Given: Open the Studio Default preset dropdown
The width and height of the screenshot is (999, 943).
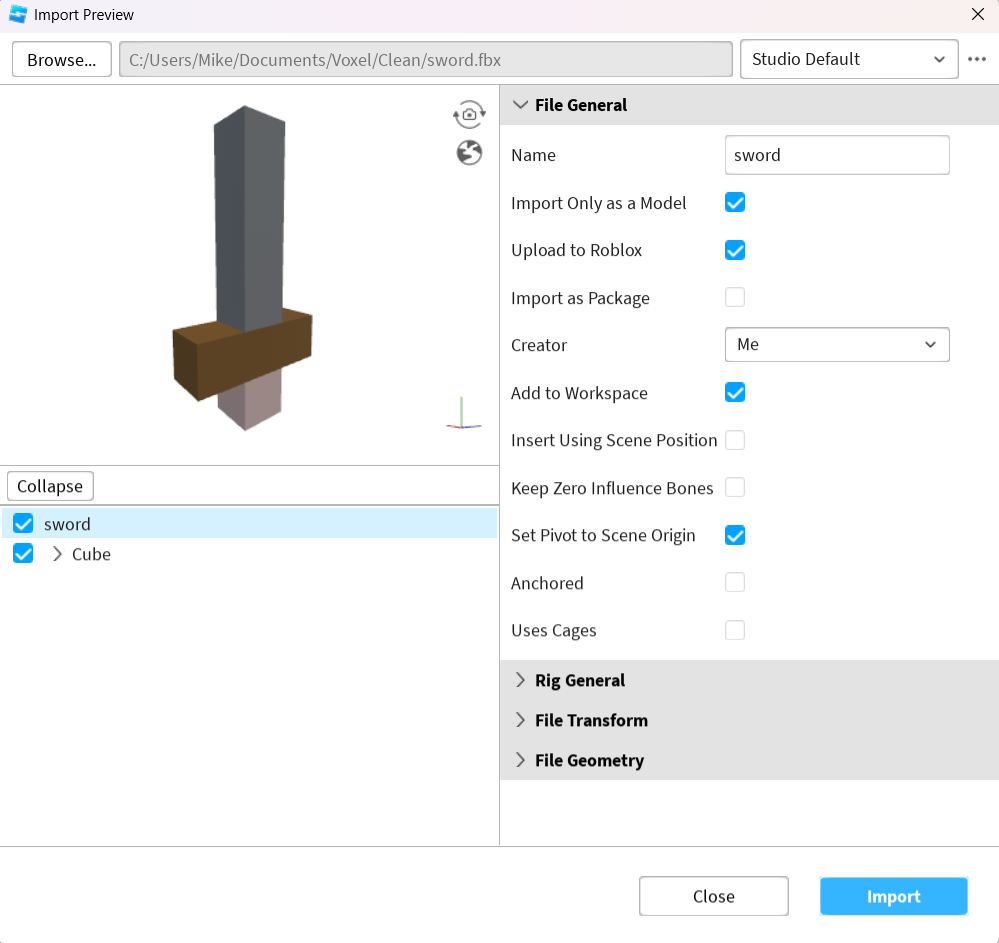Looking at the screenshot, I should [x=848, y=59].
